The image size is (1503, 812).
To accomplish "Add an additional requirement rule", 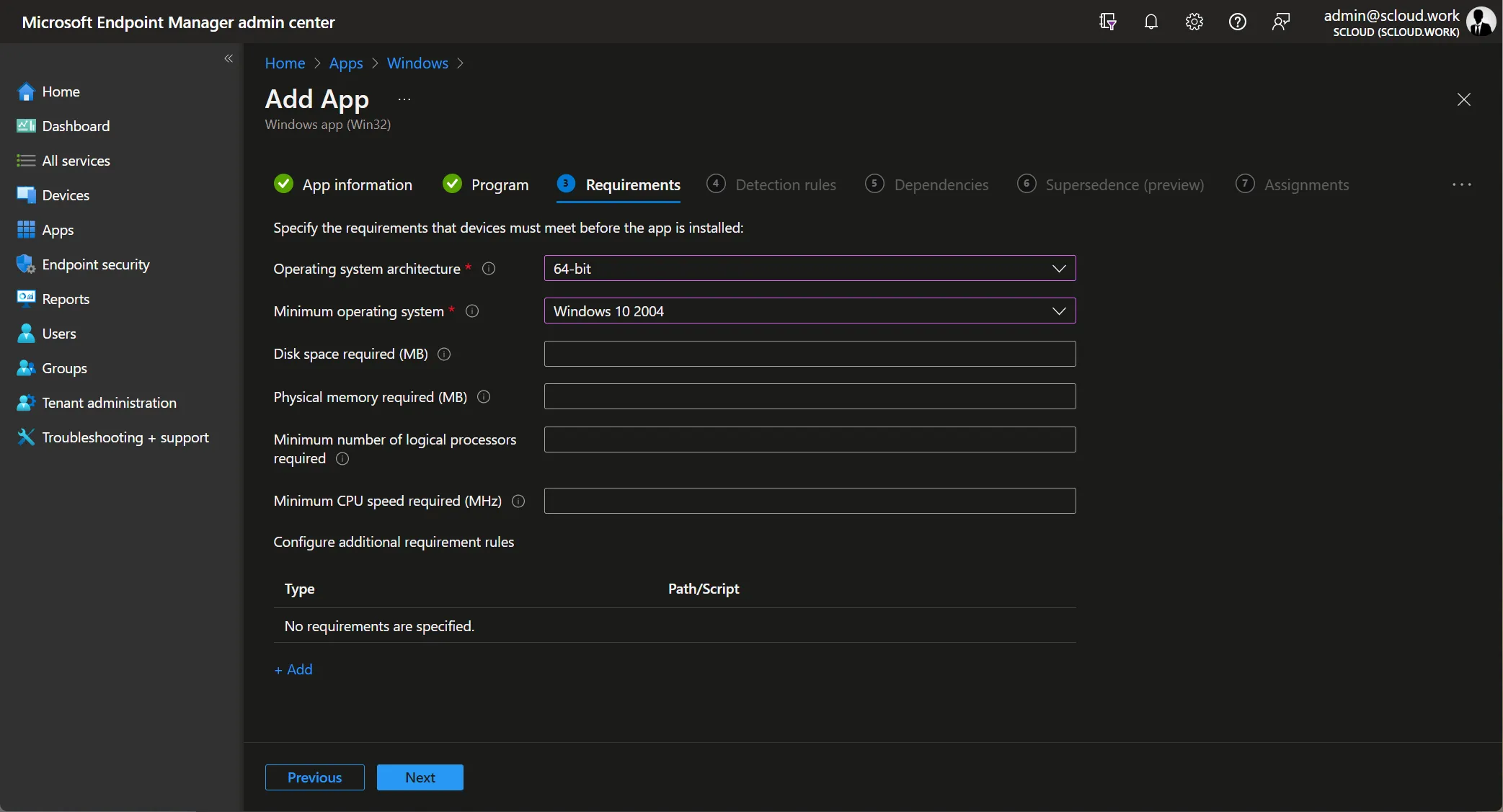I will pyautogui.click(x=293, y=669).
